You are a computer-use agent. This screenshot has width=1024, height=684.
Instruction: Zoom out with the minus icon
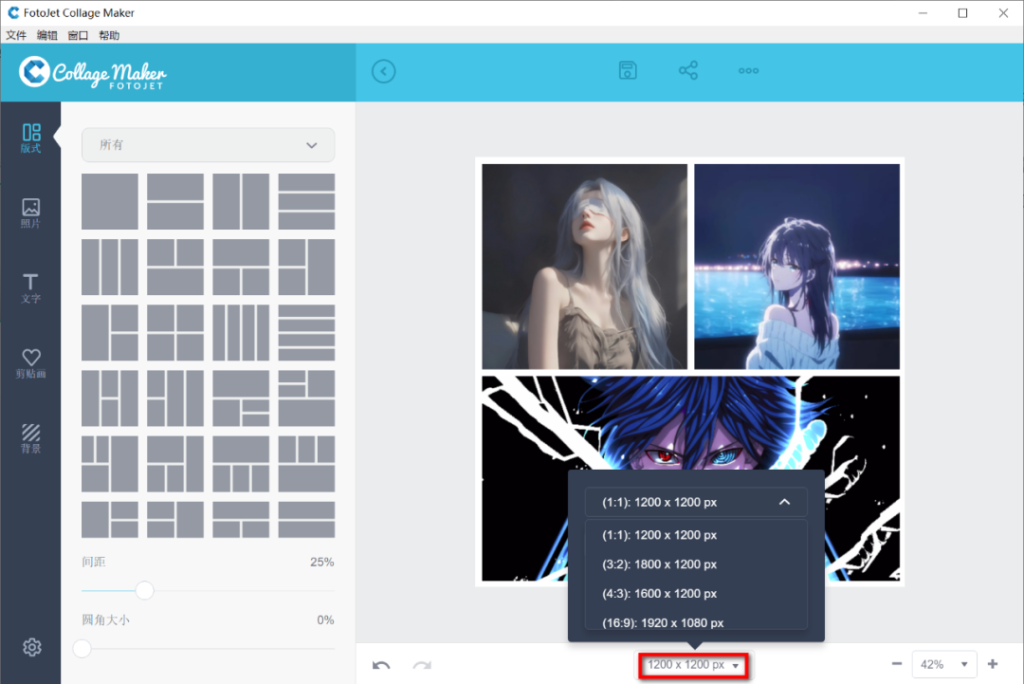tap(897, 664)
